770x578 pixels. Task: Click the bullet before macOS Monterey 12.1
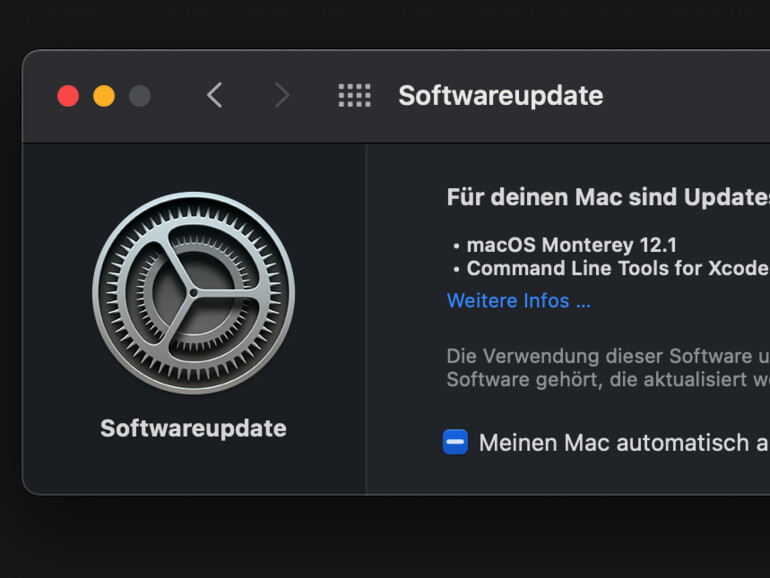click(x=456, y=246)
